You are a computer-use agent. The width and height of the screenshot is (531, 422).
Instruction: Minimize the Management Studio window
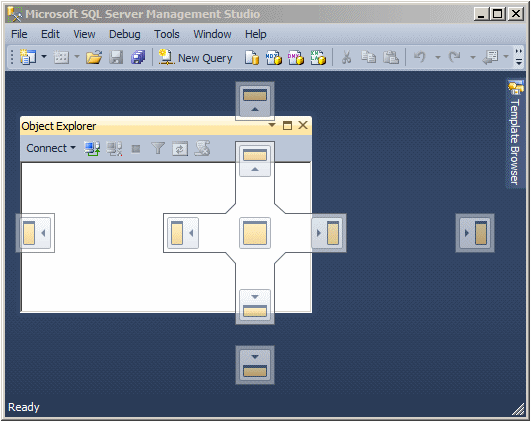coord(481,14)
